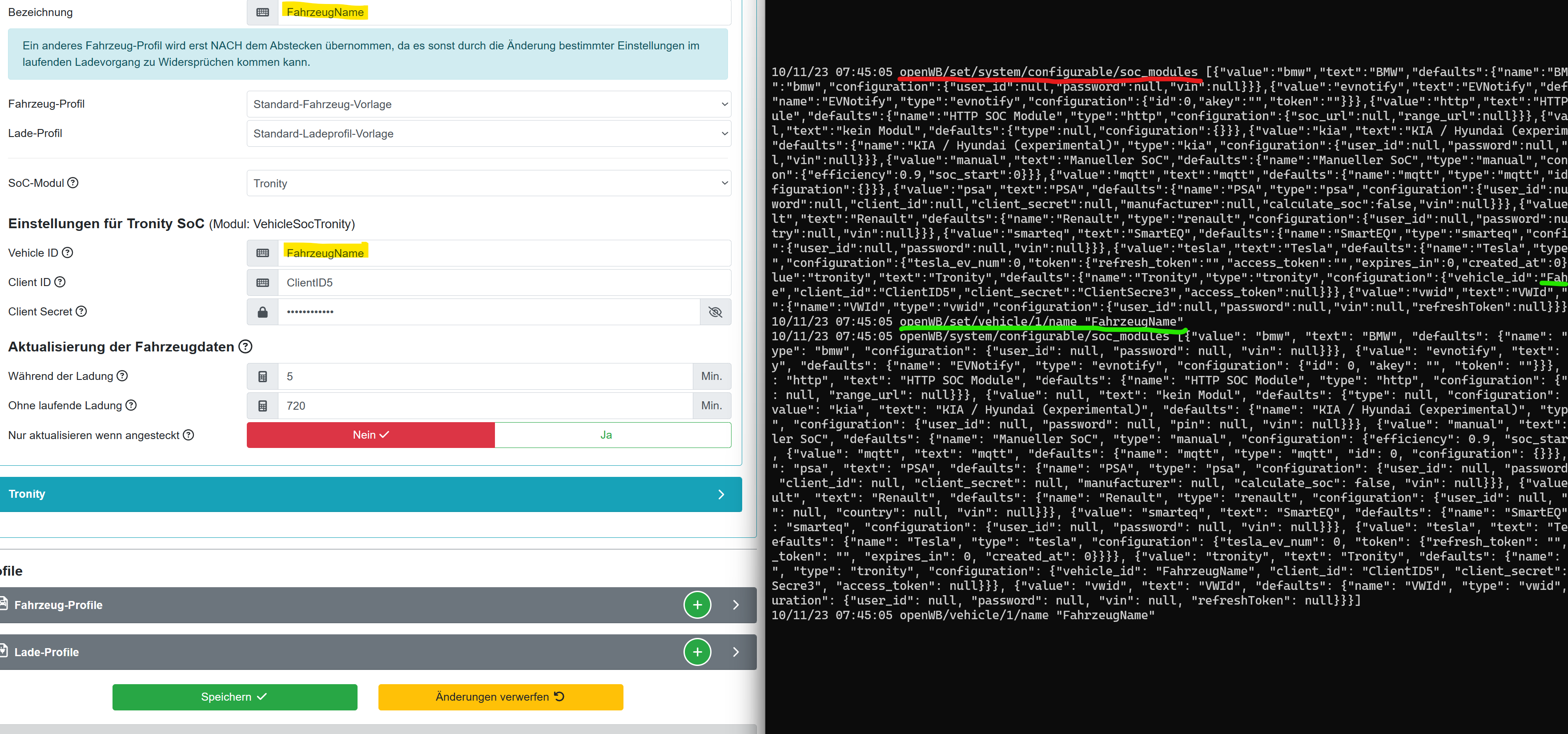The height and width of the screenshot is (734, 1568).
Task: Click help icon for Aktualisierung der Fahrzeugdaten
Action: [x=245, y=347]
